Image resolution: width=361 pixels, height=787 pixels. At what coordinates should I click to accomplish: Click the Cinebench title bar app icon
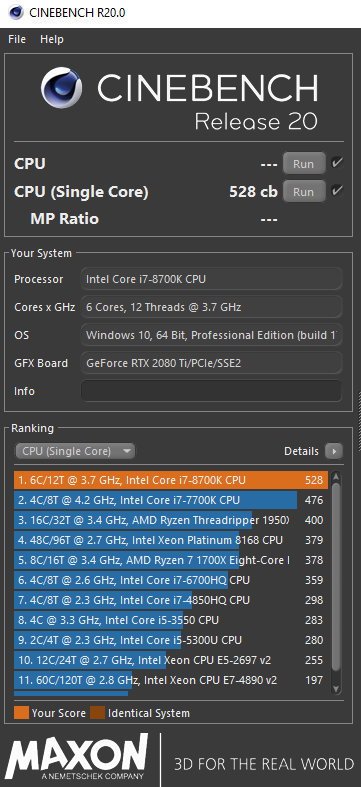click(16, 13)
